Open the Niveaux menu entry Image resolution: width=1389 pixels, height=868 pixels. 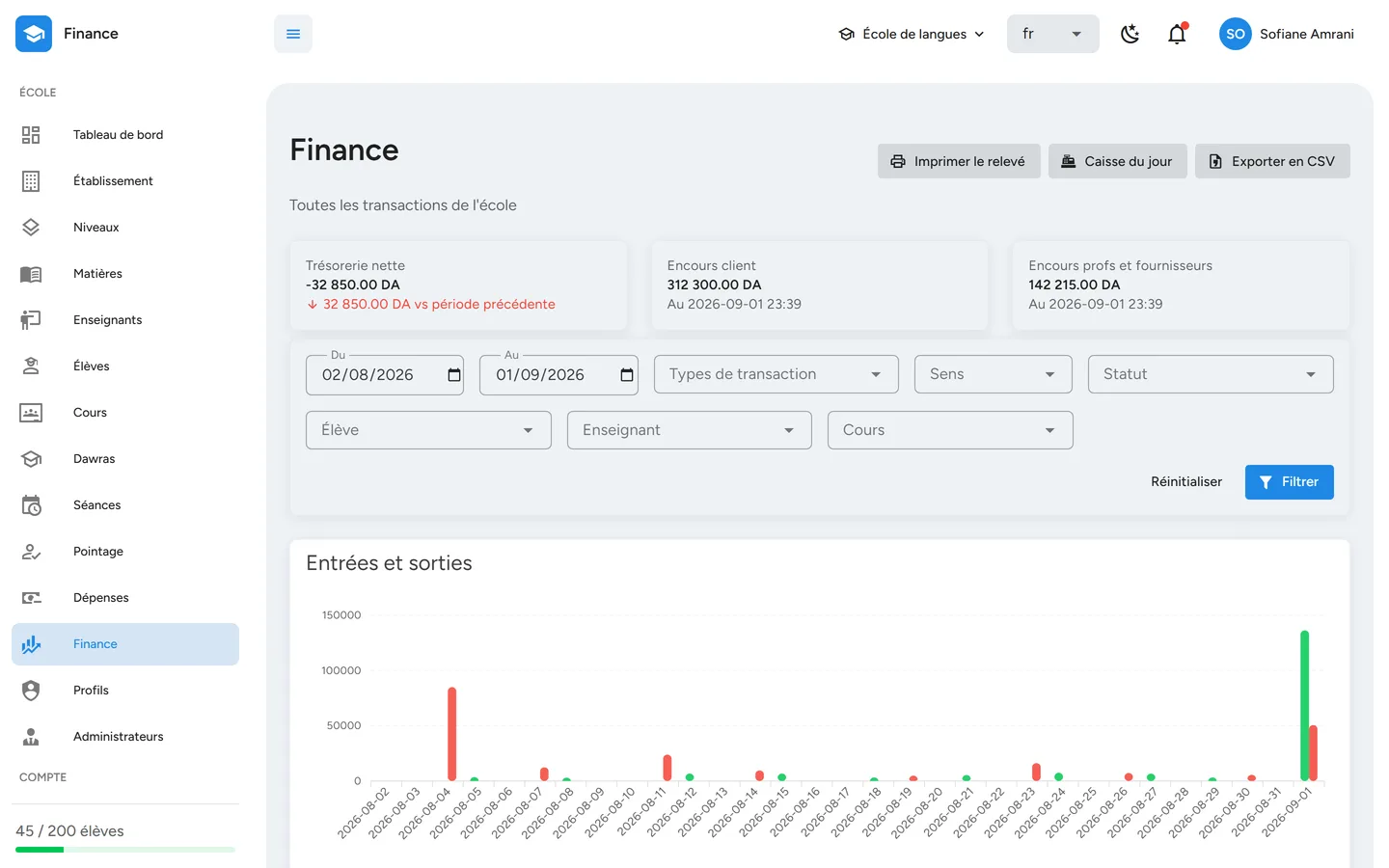coord(125,228)
